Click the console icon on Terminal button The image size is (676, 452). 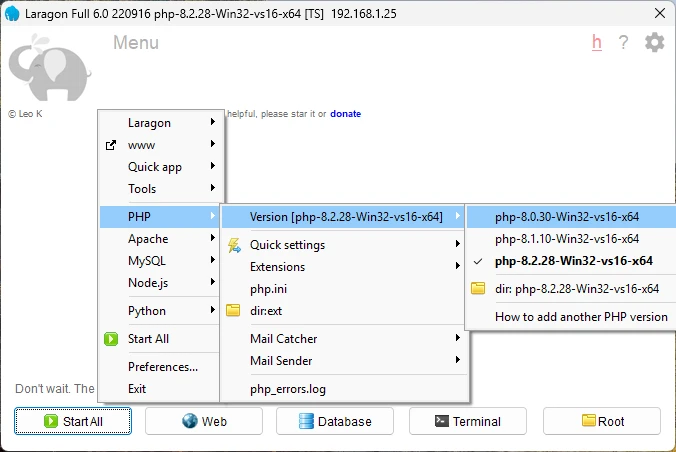[x=442, y=421]
